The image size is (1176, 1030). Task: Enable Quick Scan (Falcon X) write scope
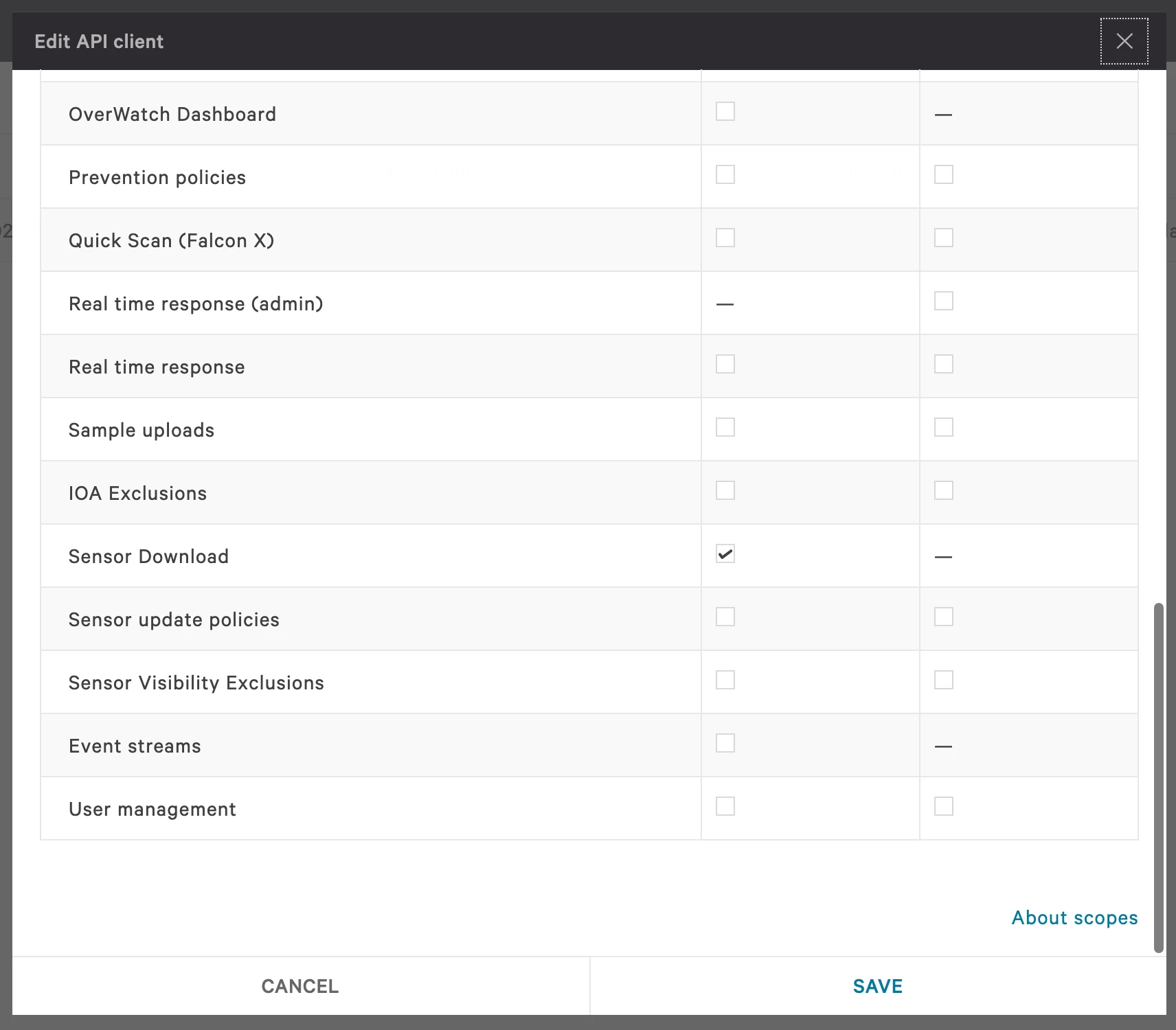[x=944, y=238]
